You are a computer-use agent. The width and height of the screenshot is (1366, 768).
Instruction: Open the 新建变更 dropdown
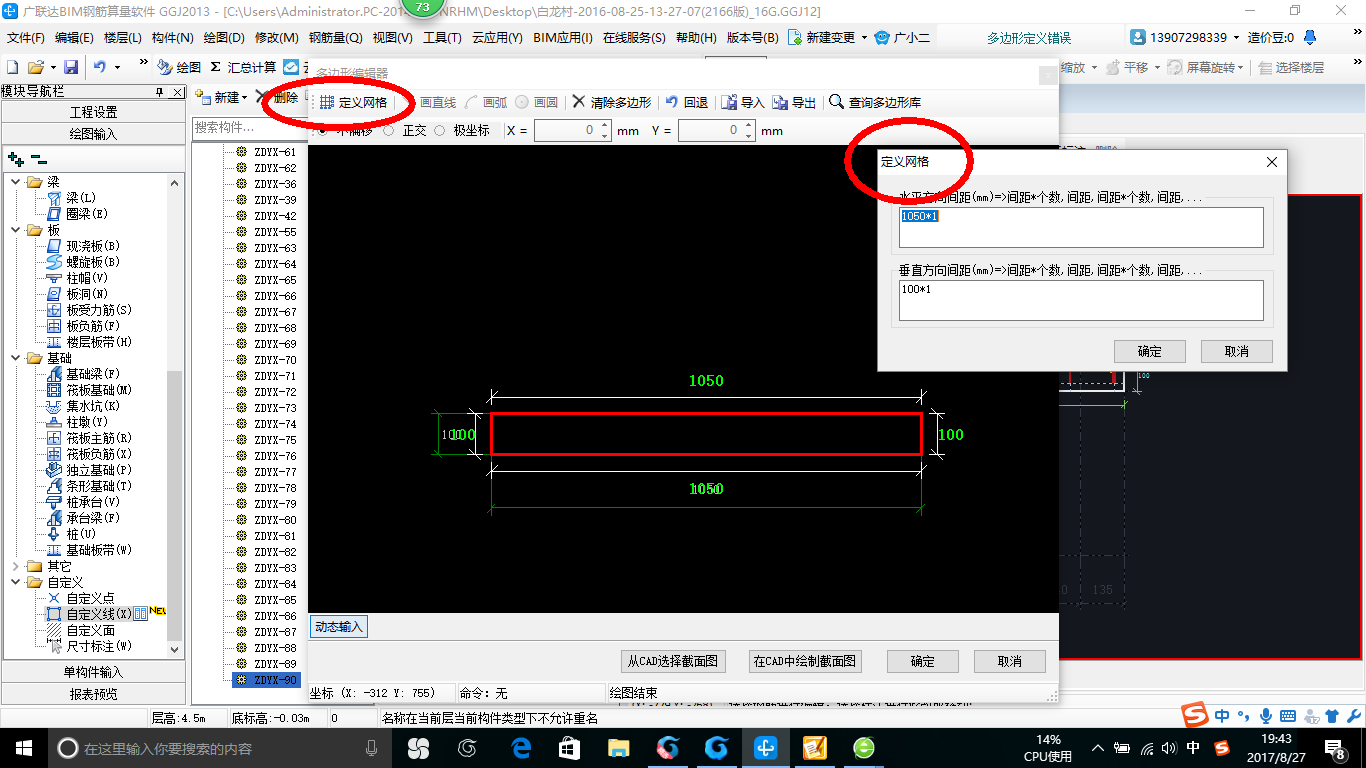click(863, 38)
